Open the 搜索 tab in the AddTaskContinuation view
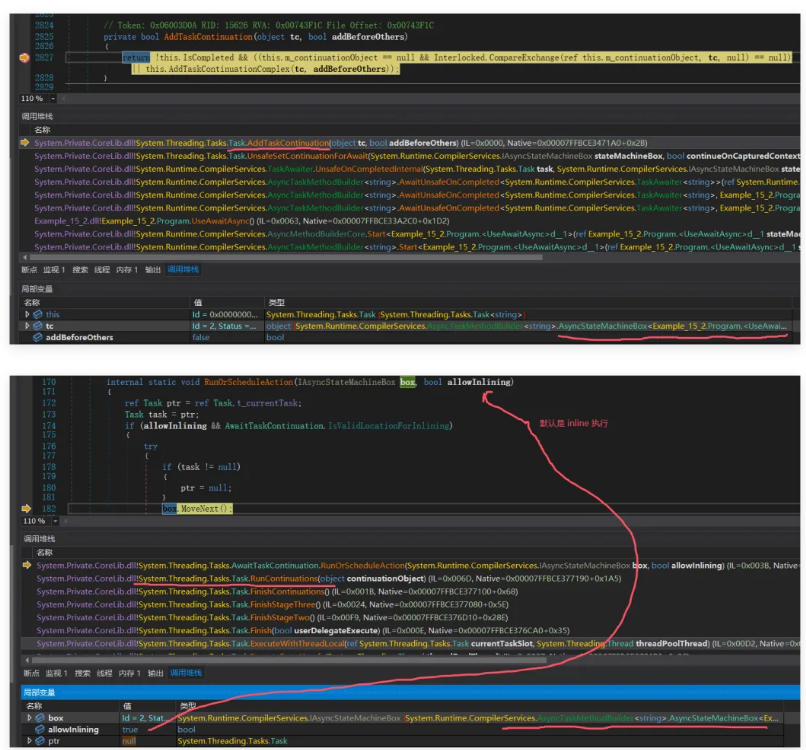 (80, 269)
